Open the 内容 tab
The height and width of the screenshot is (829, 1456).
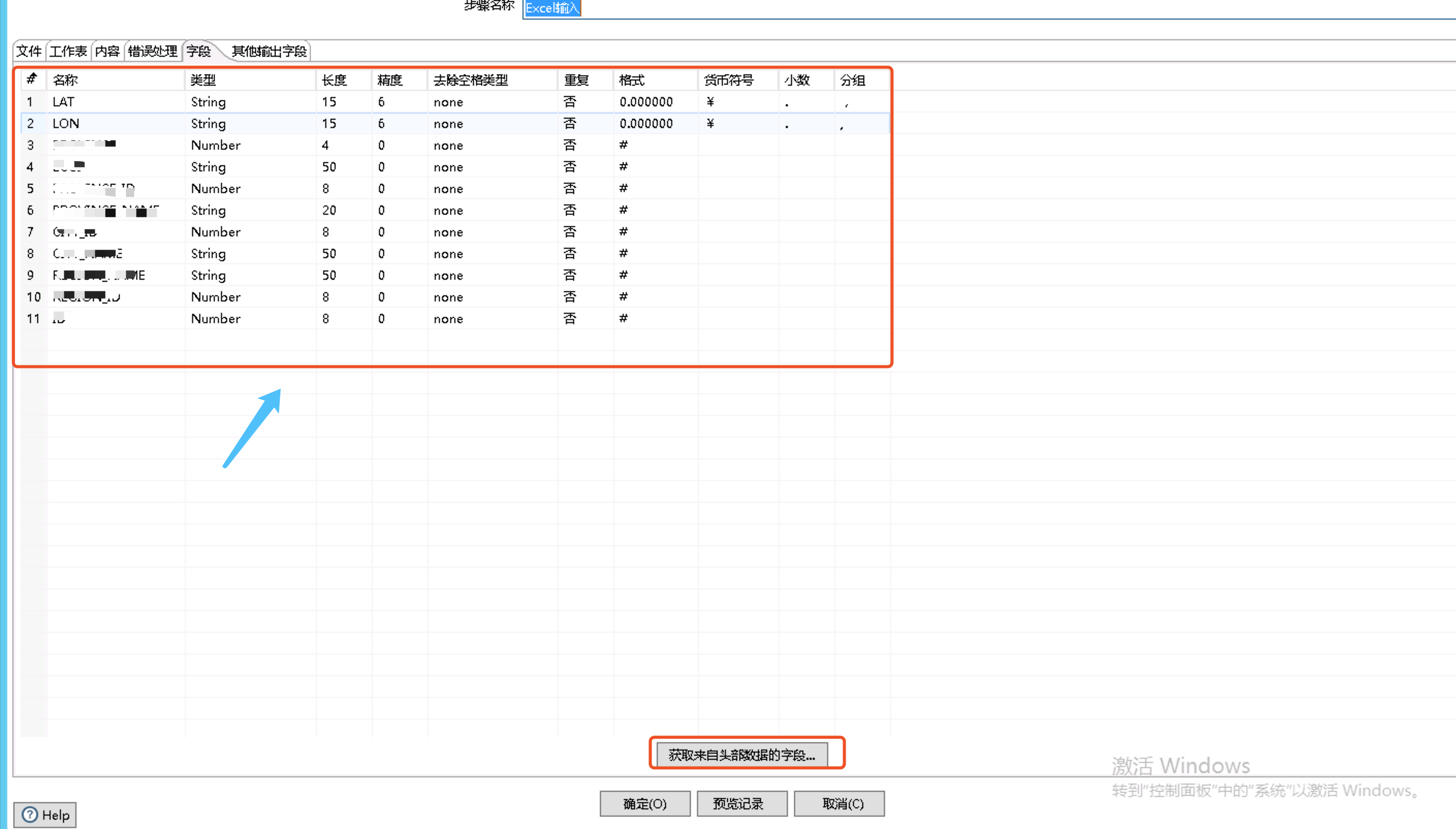107,51
